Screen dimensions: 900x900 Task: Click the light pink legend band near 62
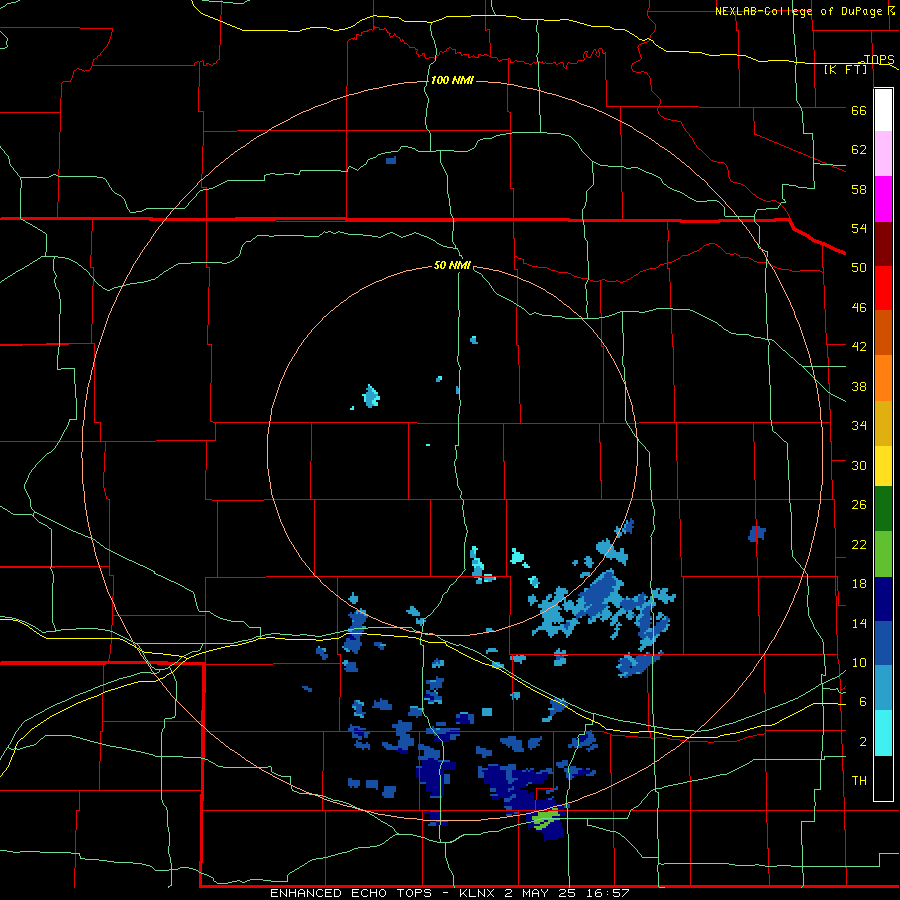pyautogui.click(x=883, y=154)
